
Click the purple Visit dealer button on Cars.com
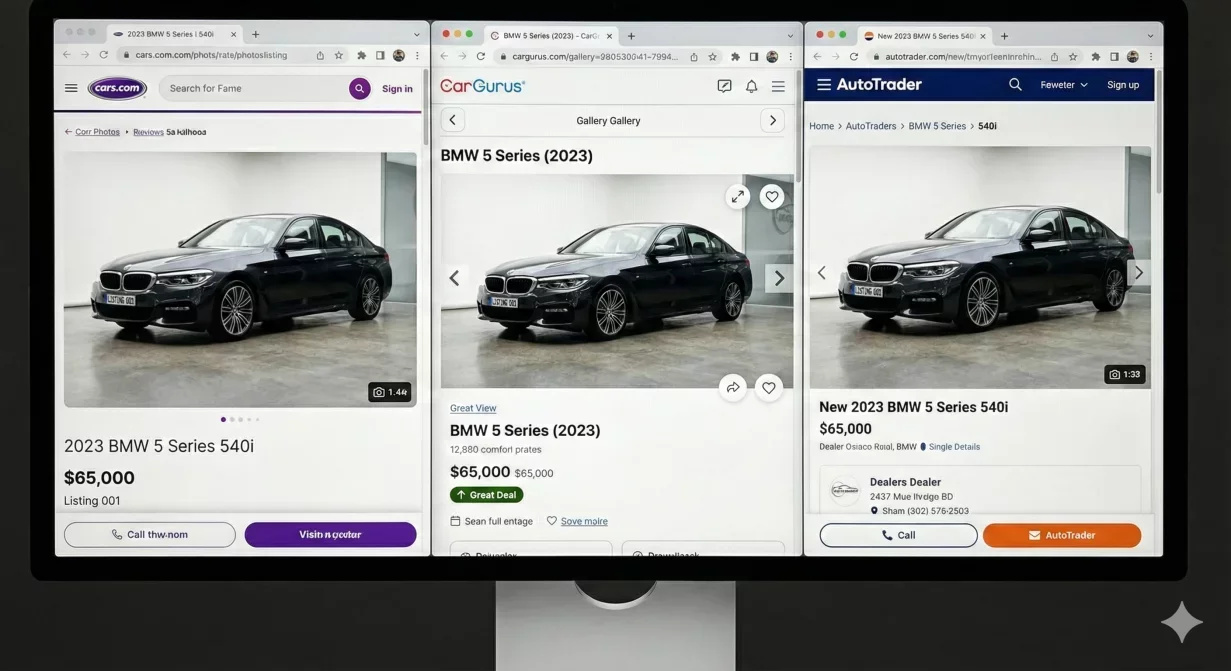point(330,535)
